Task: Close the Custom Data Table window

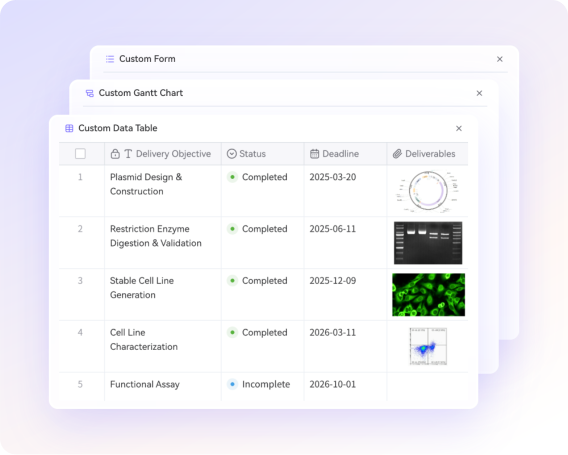Action: pos(459,128)
